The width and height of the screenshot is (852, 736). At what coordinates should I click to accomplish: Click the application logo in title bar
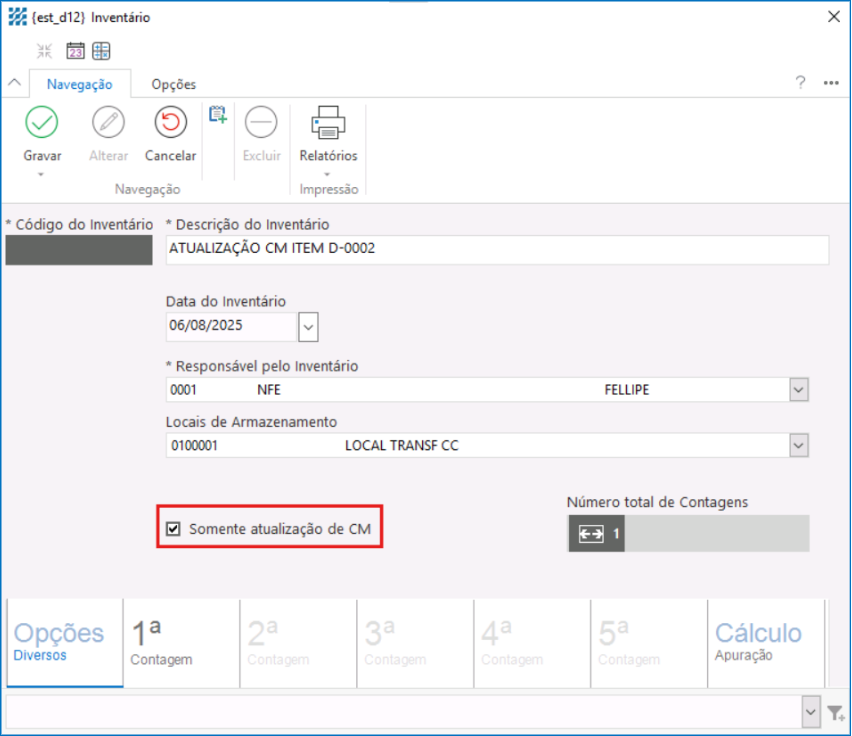[x=17, y=17]
